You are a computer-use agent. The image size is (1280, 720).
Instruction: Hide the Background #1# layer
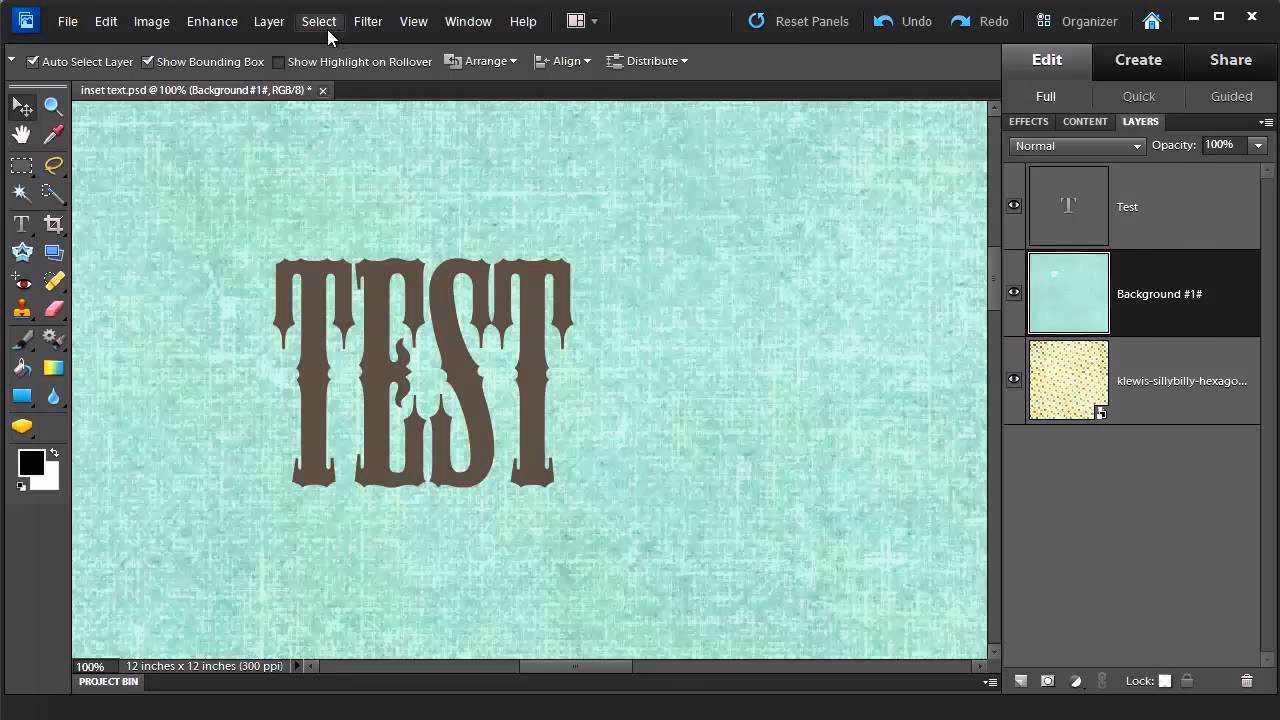coord(1013,291)
